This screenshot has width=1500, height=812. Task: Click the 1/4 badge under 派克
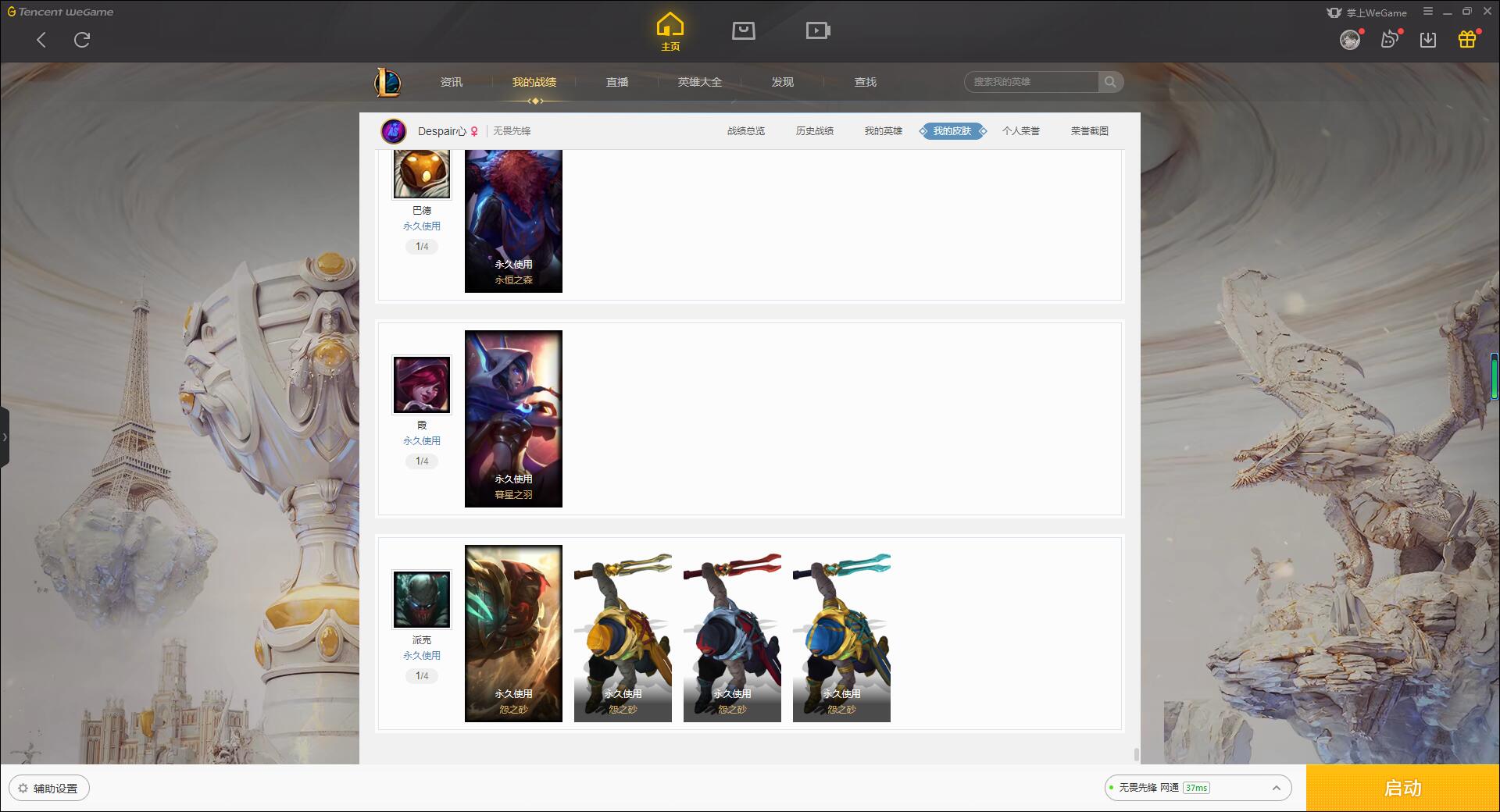point(422,675)
